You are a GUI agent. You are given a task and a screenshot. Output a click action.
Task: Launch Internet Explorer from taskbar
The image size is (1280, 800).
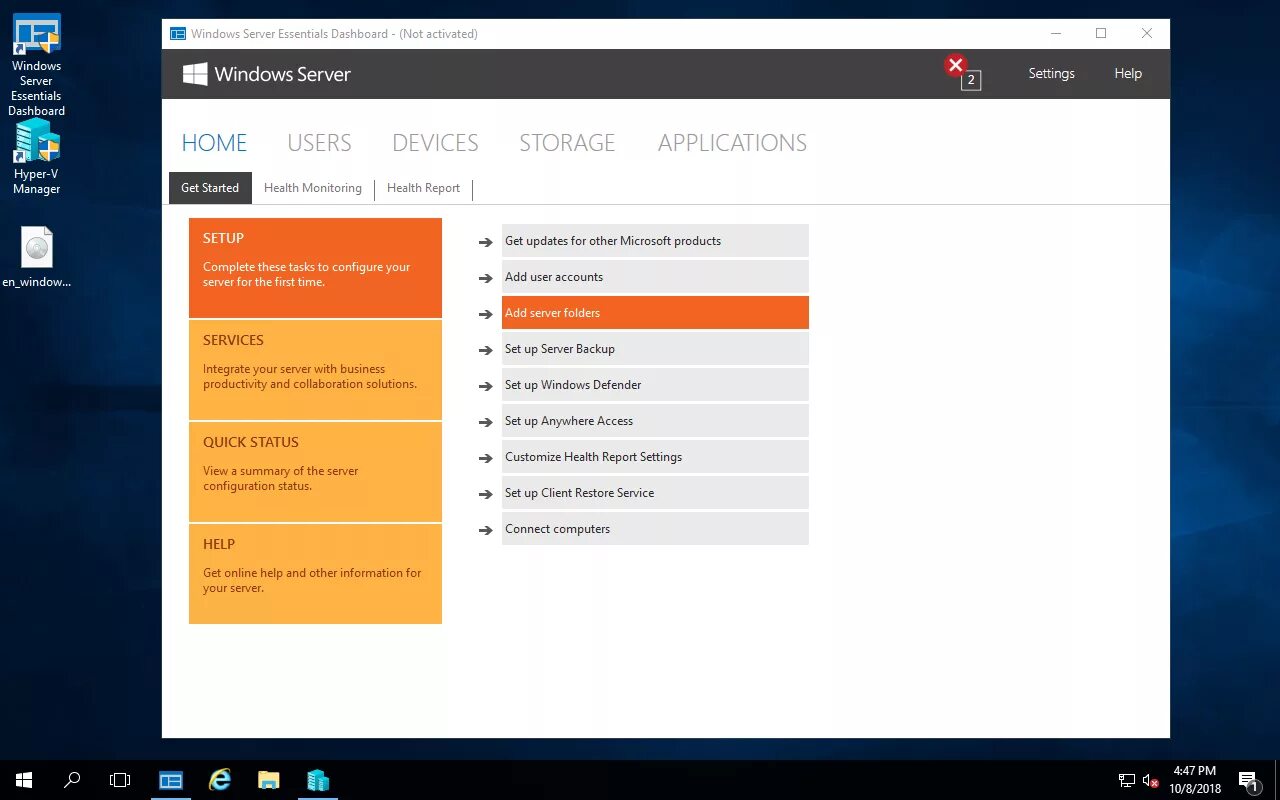coord(219,780)
